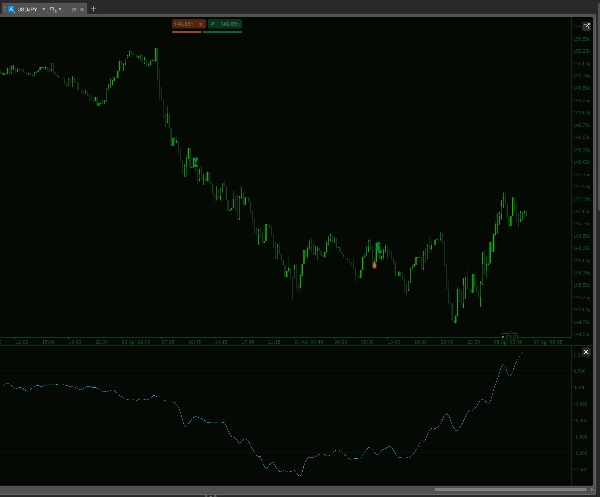Open the symbol dropdown arrow next to USDJPY

[44, 9]
